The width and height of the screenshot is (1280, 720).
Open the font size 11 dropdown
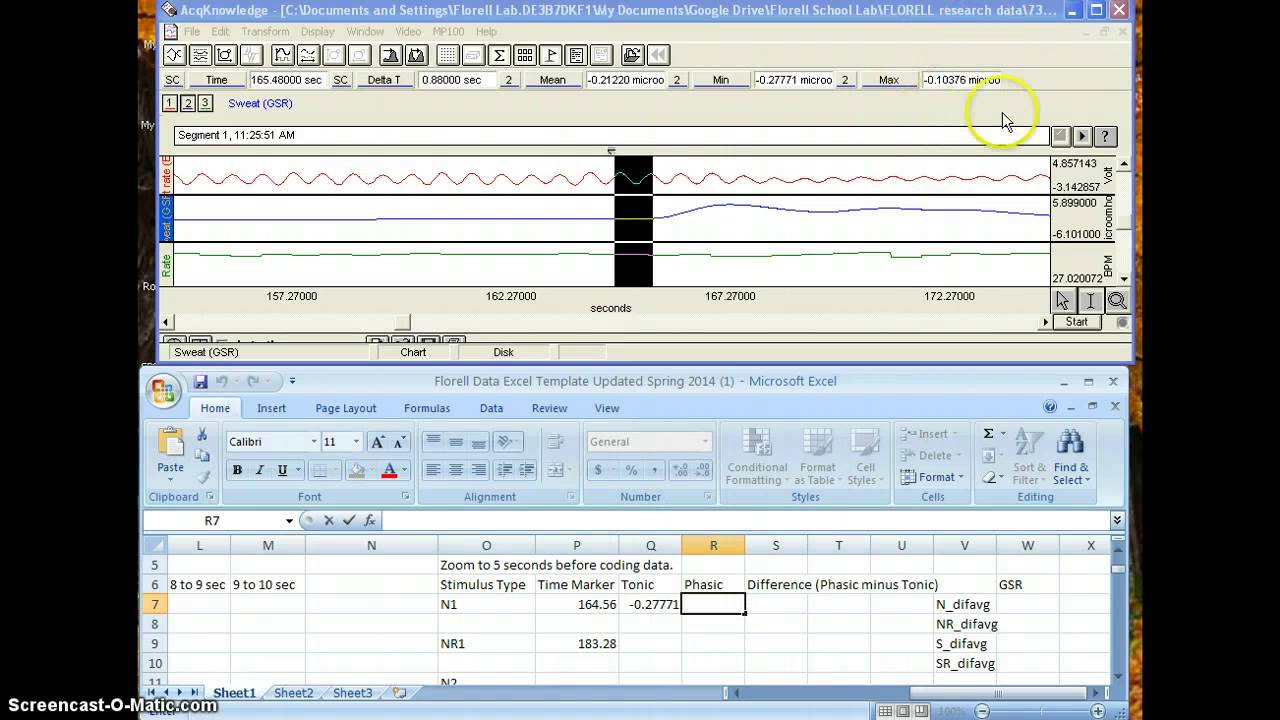(356, 442)
